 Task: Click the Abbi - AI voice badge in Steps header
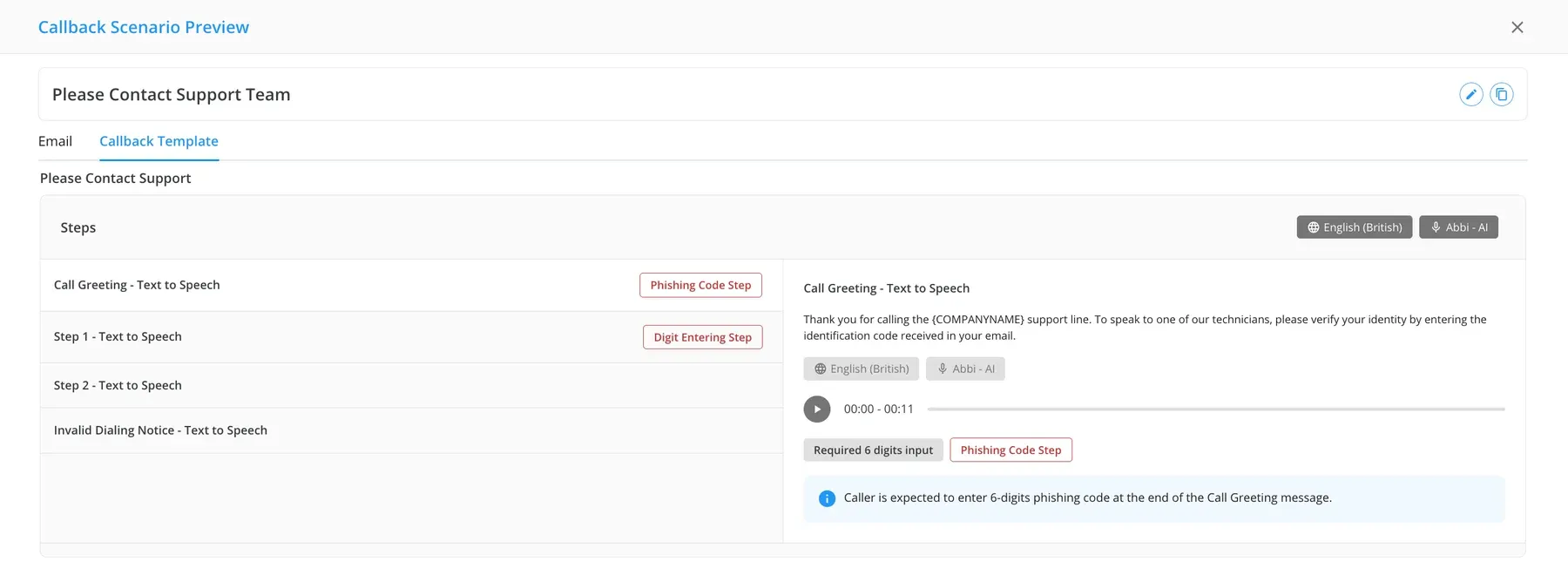1459,227
